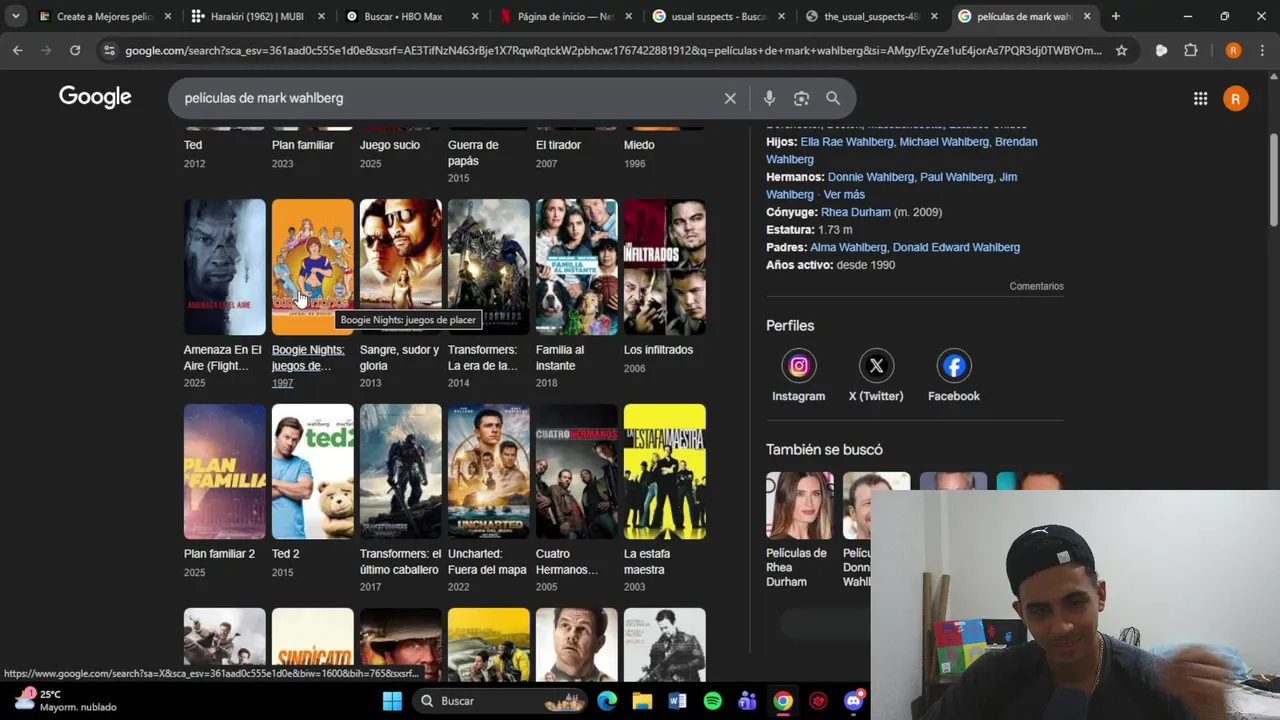Image resolution: width=1280 pixels, height=720 pixels.
Task: View site information icon in address bar
Action: 109,50
